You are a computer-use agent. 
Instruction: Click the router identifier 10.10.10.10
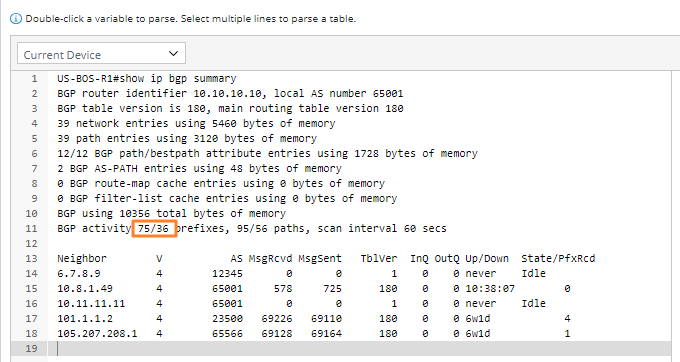[227, 94]
